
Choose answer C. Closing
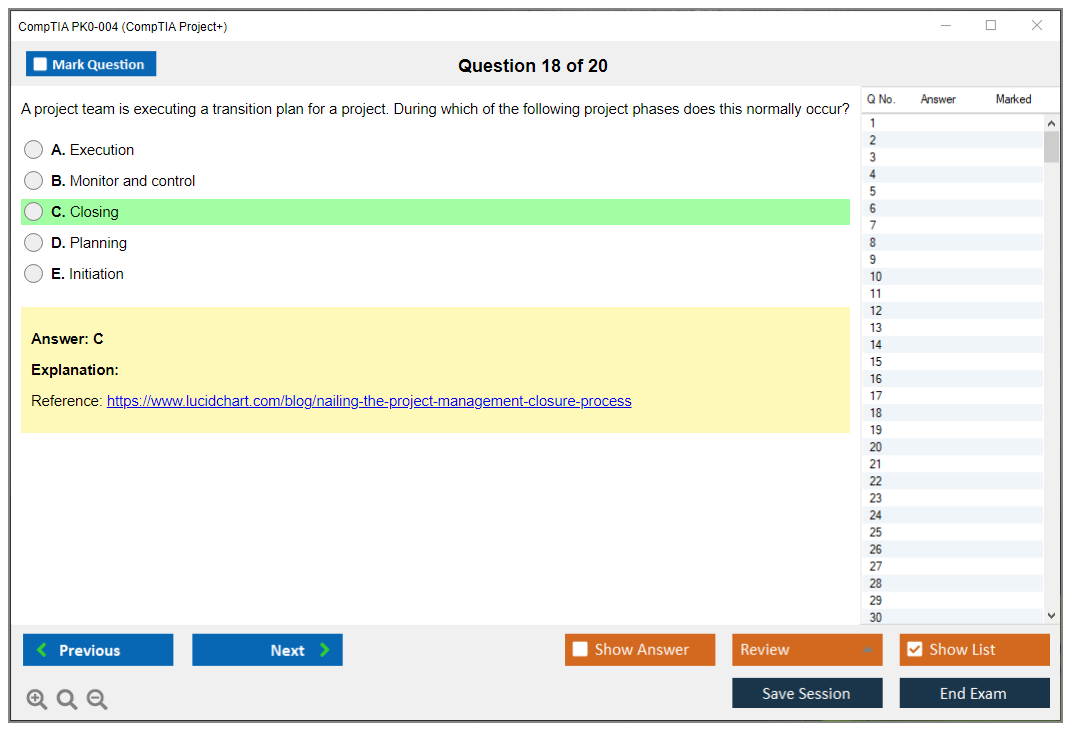[34, 212]
